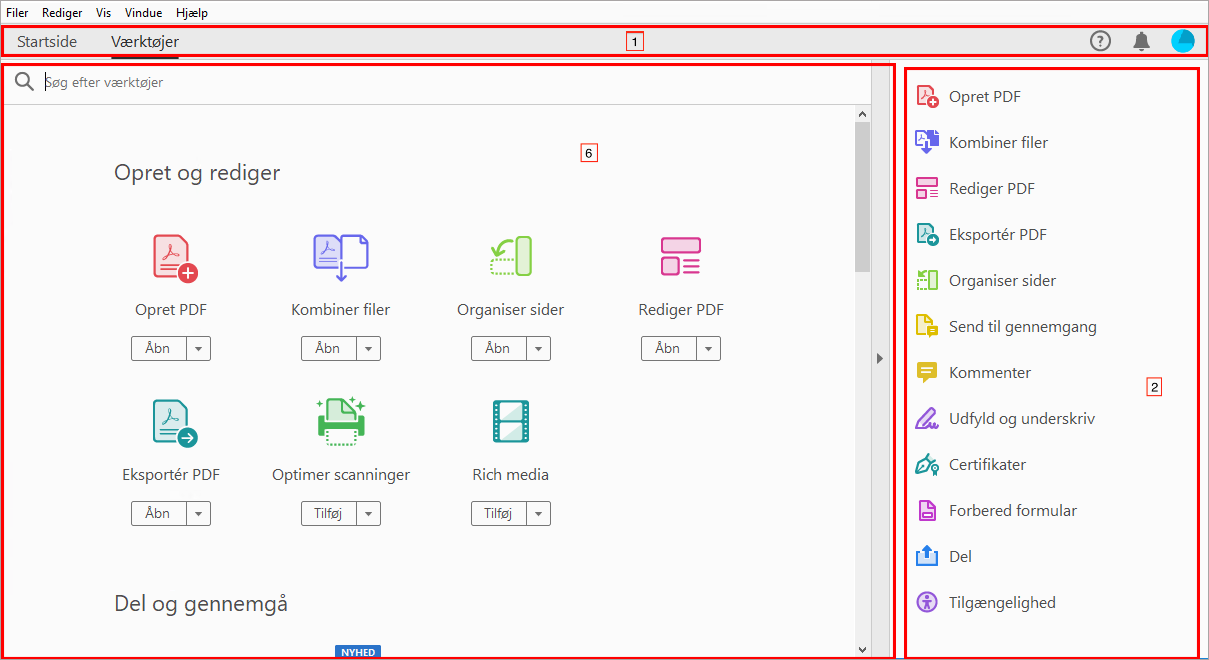The height and width of the screenshot is (660, 1209).
Task: Select the Organiser sider icon in main area
Action: point(511,256)
